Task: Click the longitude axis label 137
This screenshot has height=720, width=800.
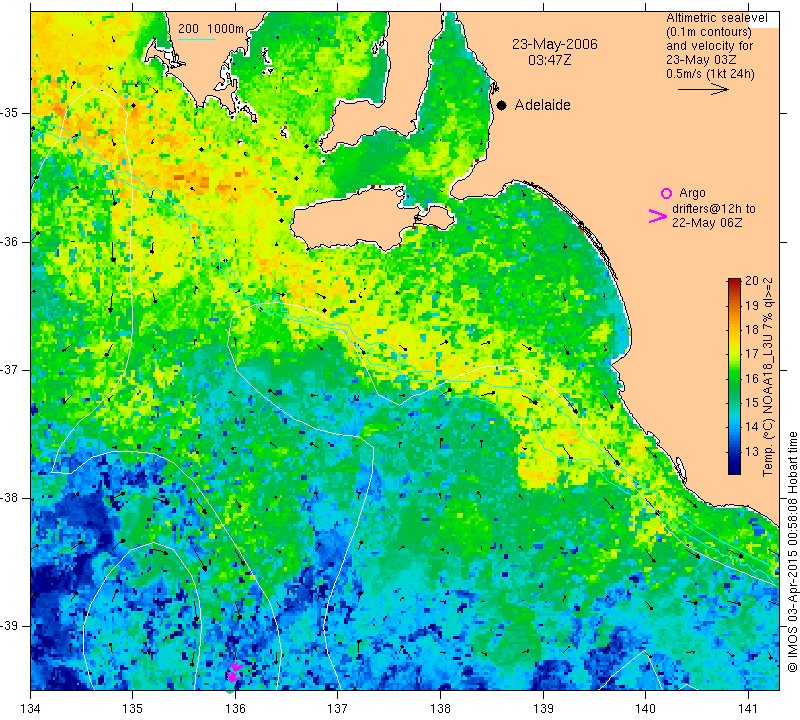Action: 338,708
